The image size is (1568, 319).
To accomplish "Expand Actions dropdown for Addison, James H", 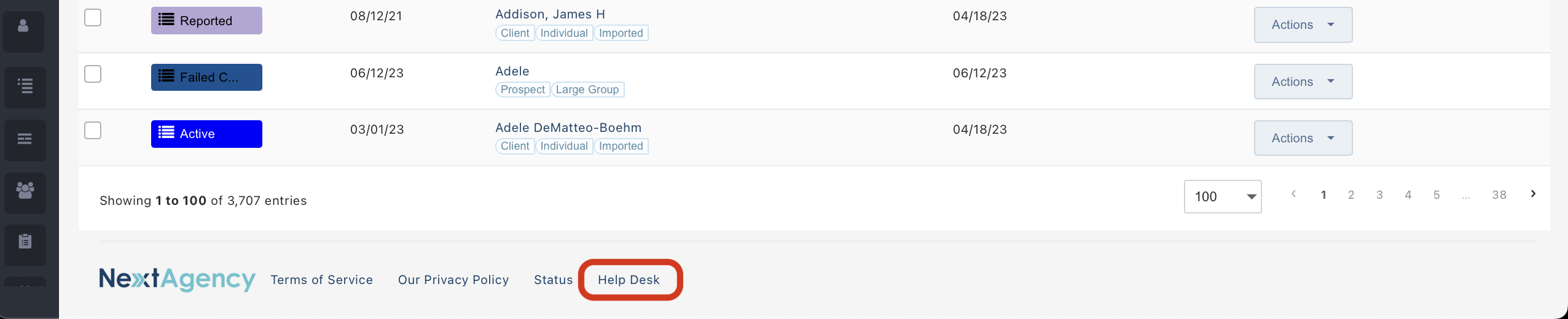I will click(1303, 25).
